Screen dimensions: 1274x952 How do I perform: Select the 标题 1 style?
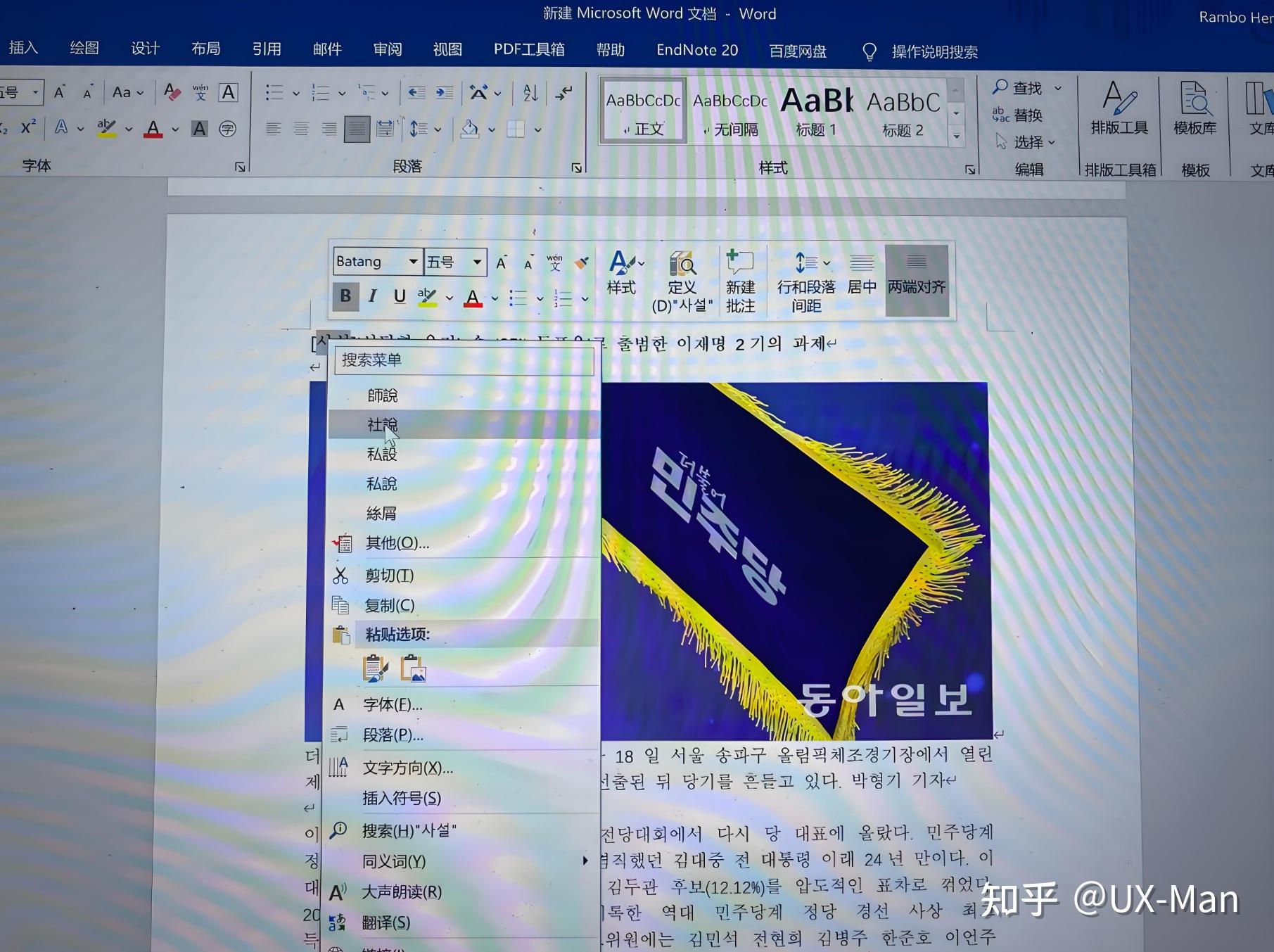click(x=816, y=112)
